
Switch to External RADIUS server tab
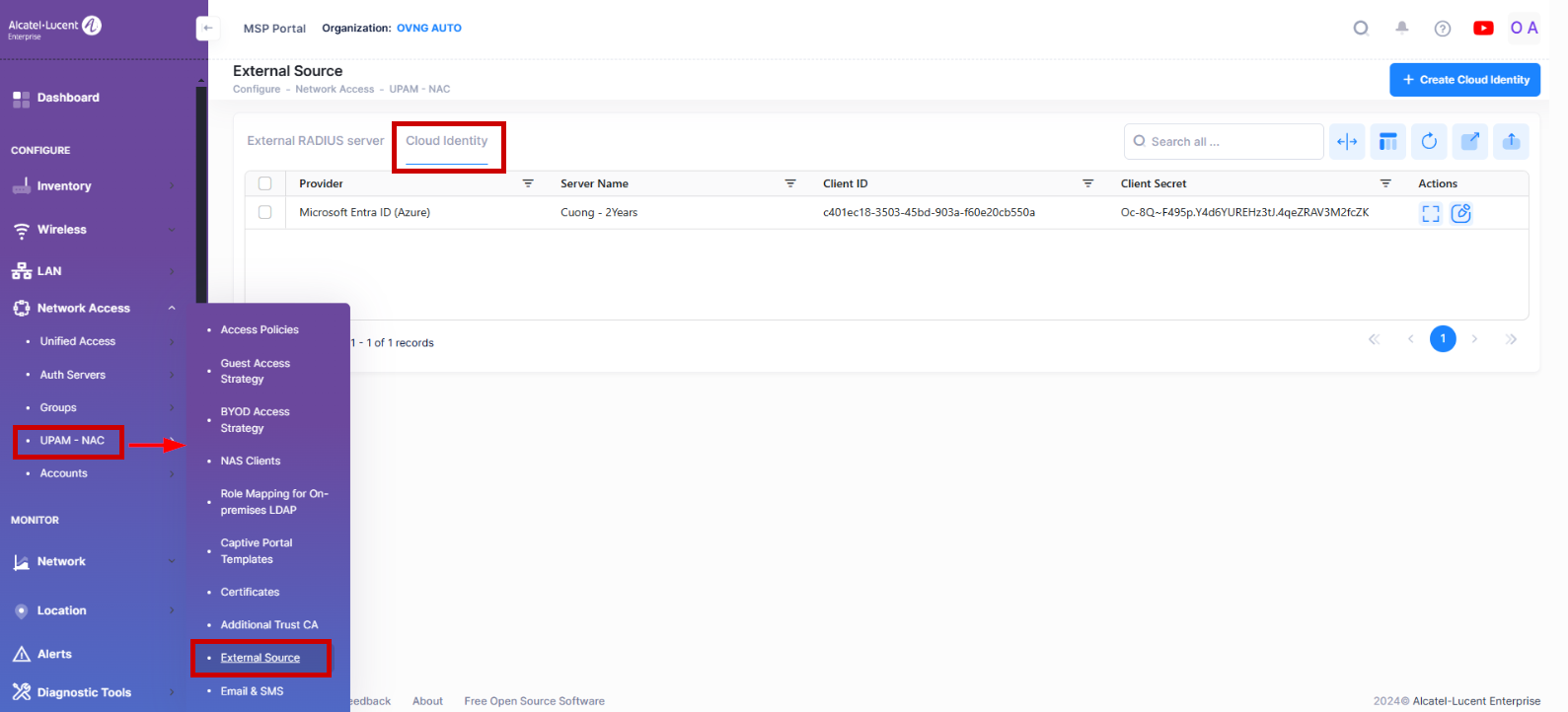point(315,141)
